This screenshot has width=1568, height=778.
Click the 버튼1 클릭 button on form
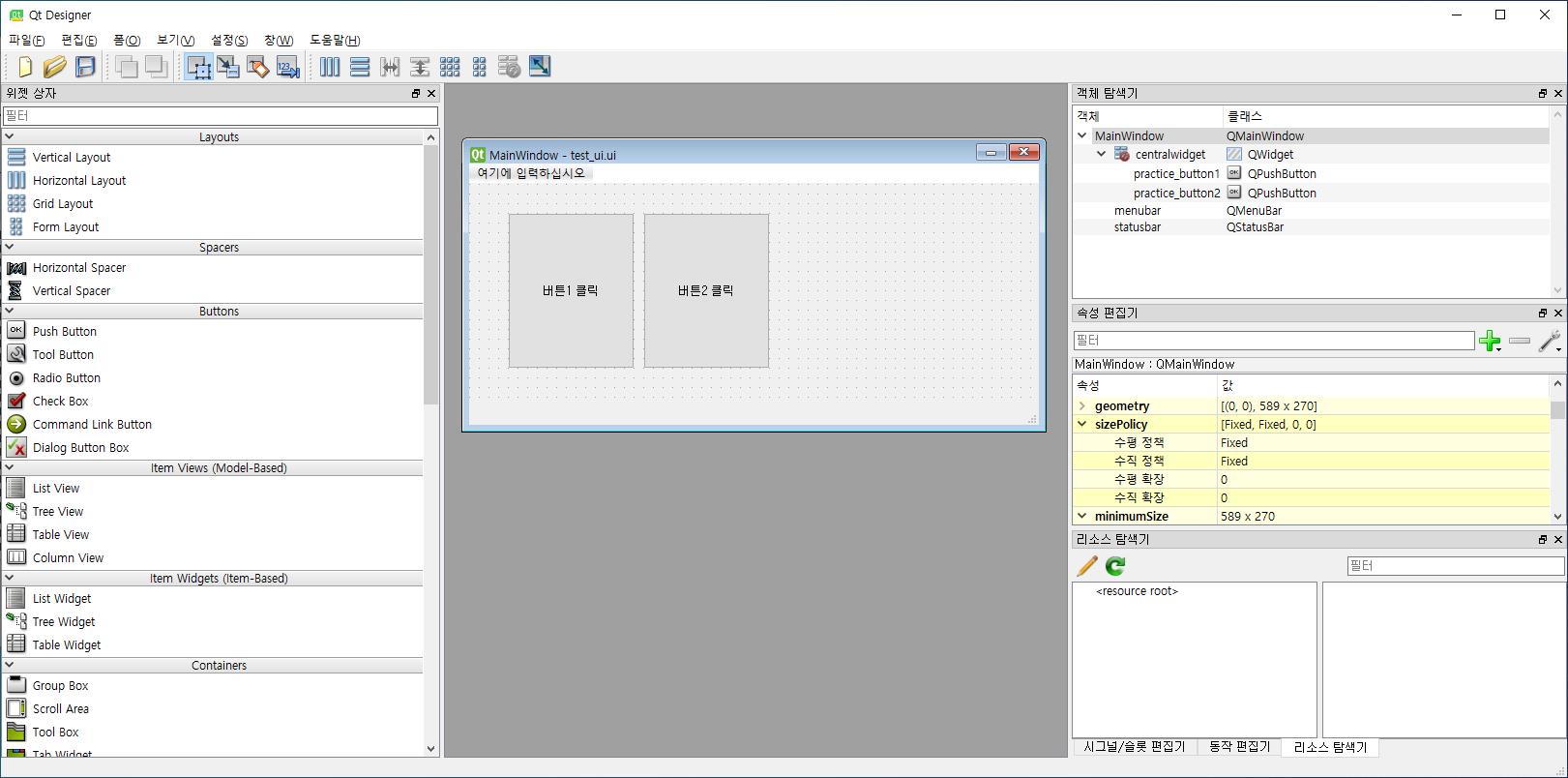pyautogui.click(x=571, y=290)
